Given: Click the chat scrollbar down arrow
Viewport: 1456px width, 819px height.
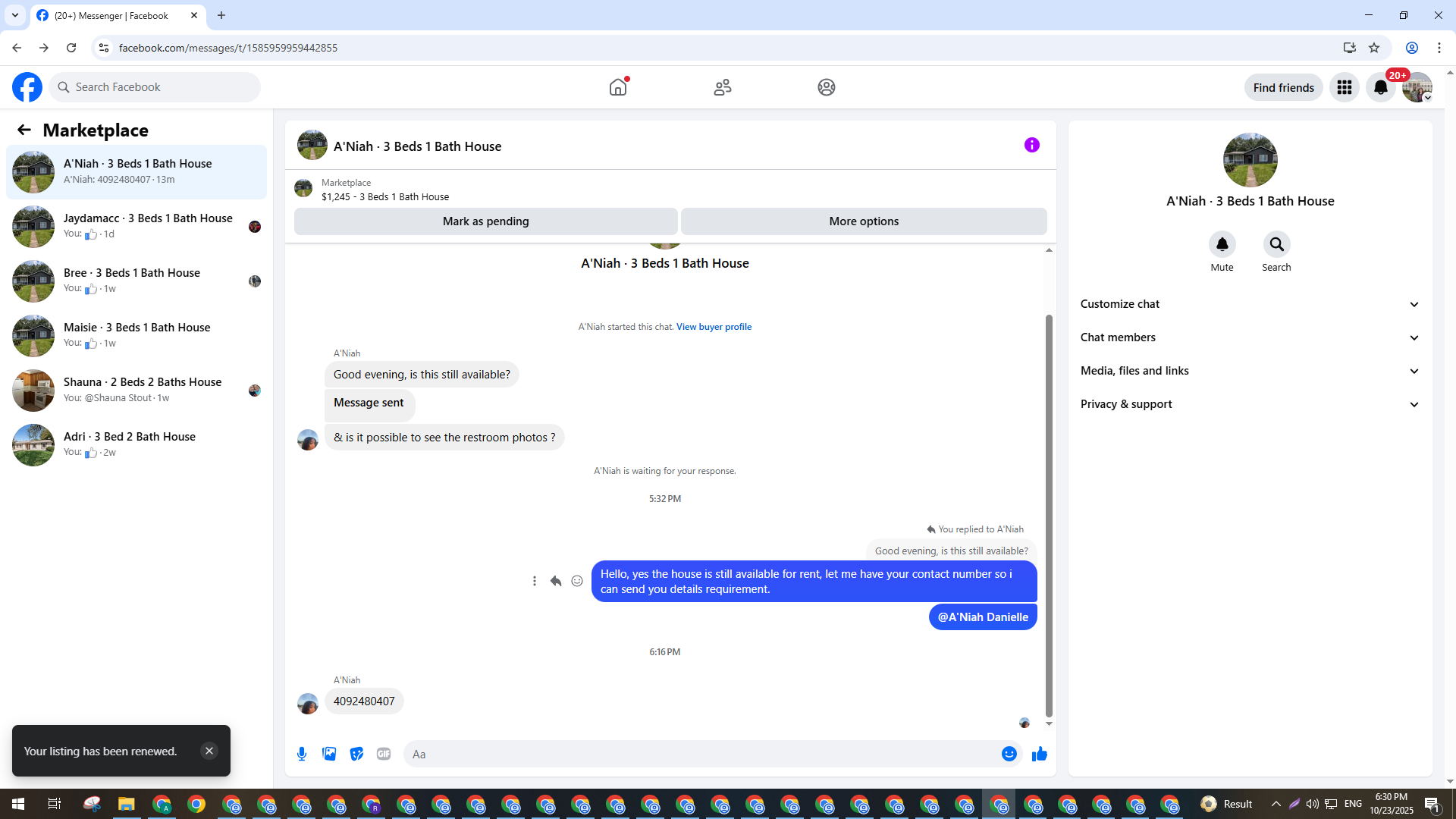Looking at the screenshot, I should [1049, 723].
